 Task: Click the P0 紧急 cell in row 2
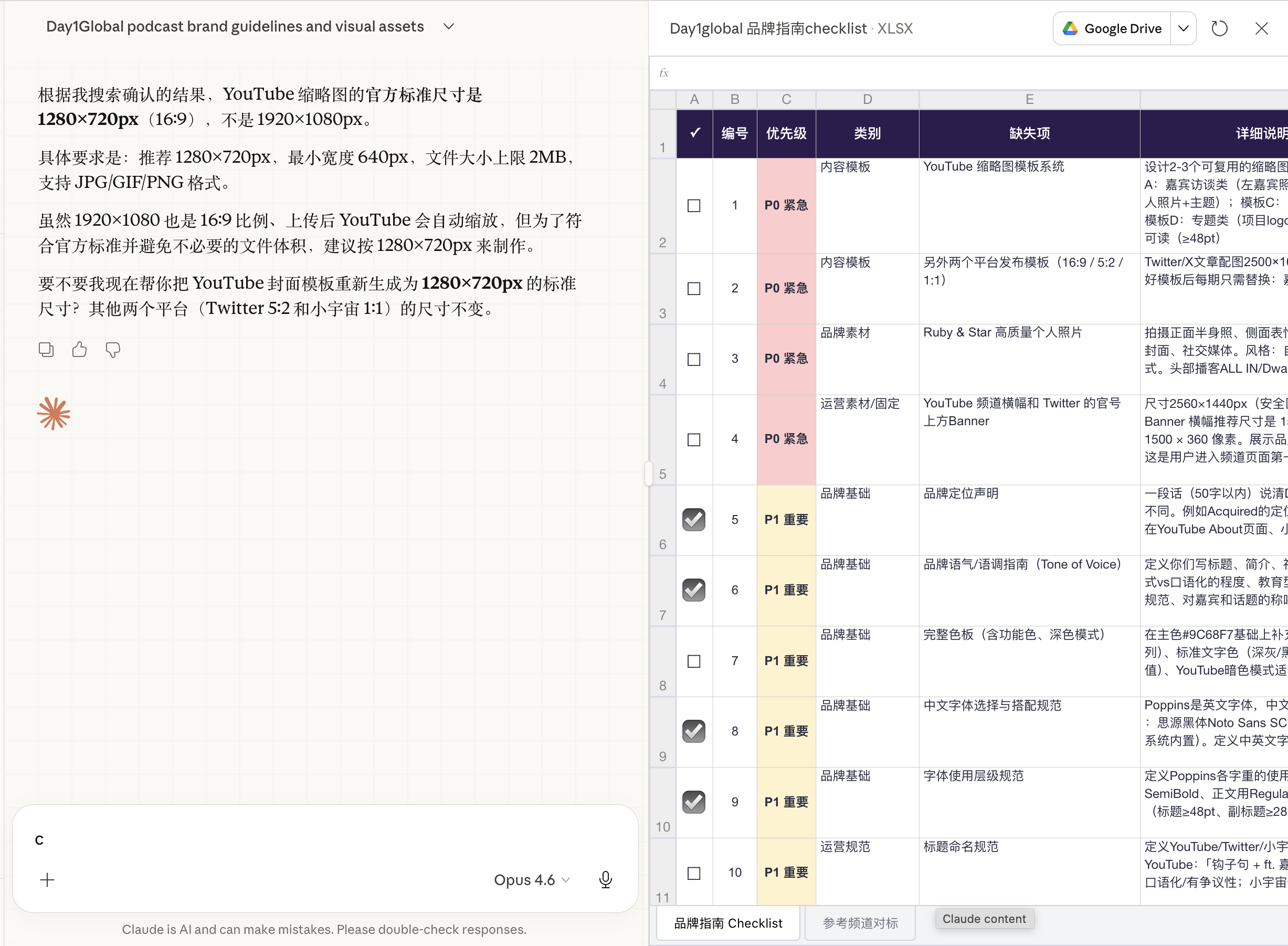[x=786, y=206]
